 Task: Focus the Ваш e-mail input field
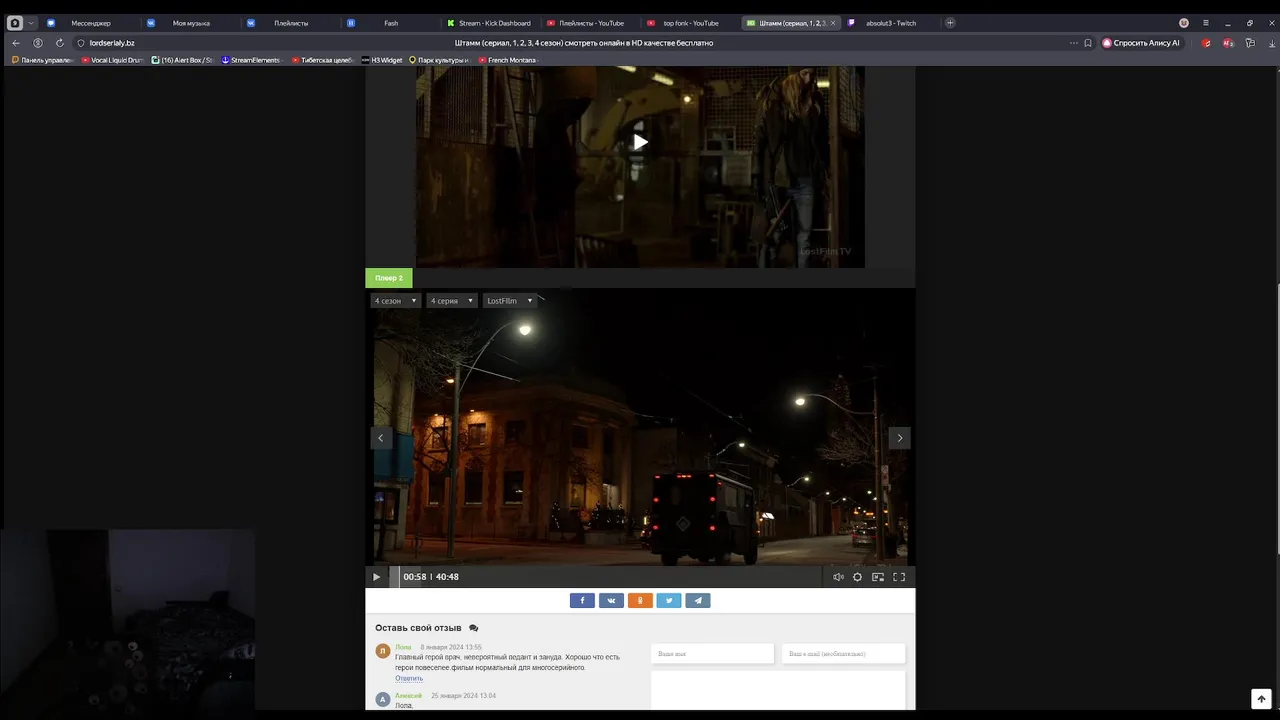point(843,653)
